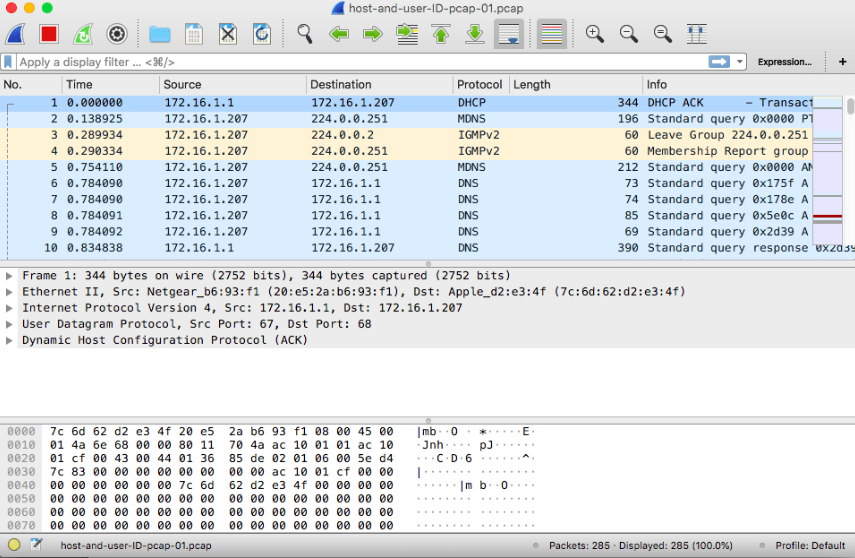Jump to first packet icon
The image size is (855, 558).
pos(441,34)
